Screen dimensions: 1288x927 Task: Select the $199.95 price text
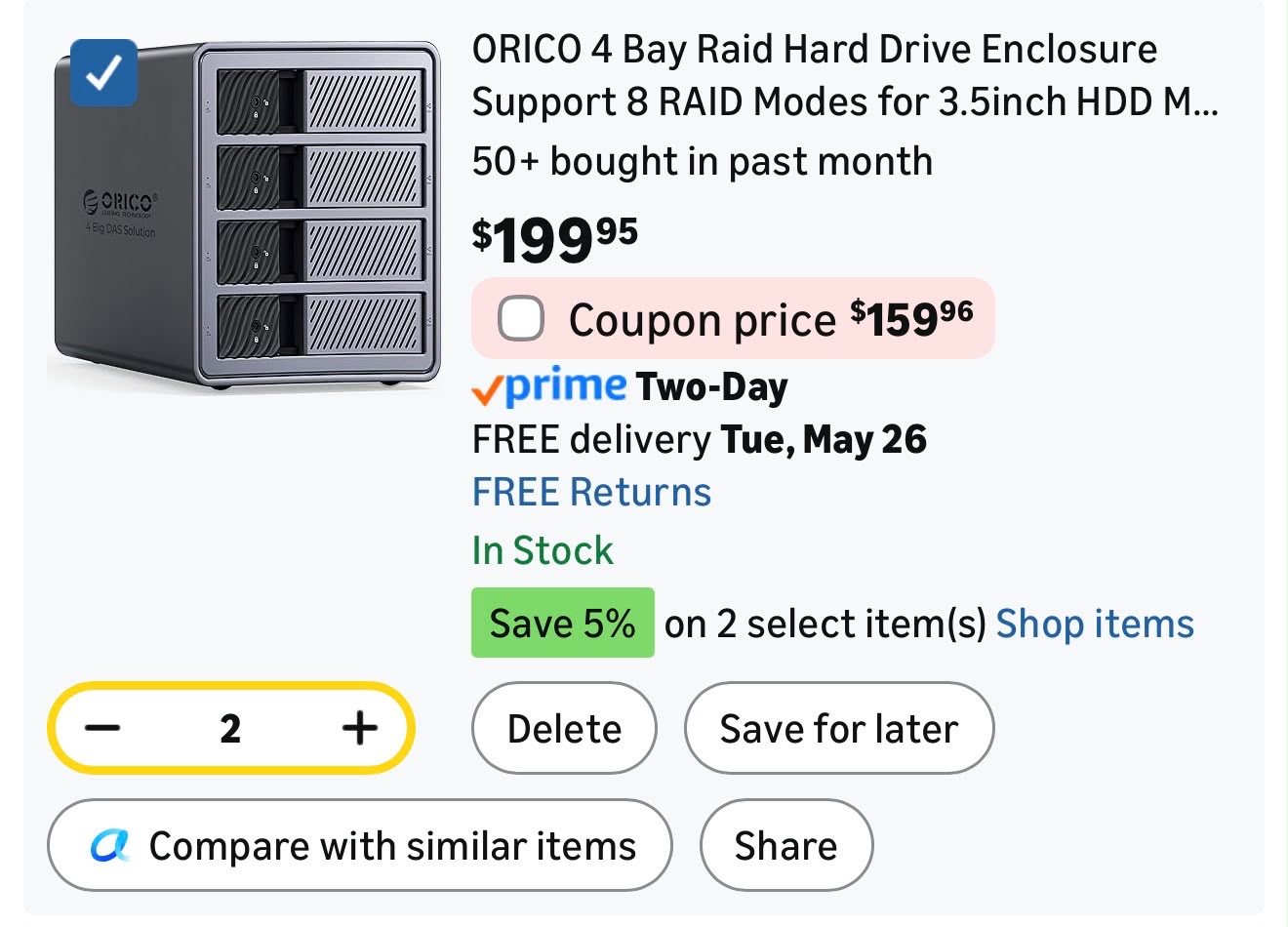click(x=555, y=239)
